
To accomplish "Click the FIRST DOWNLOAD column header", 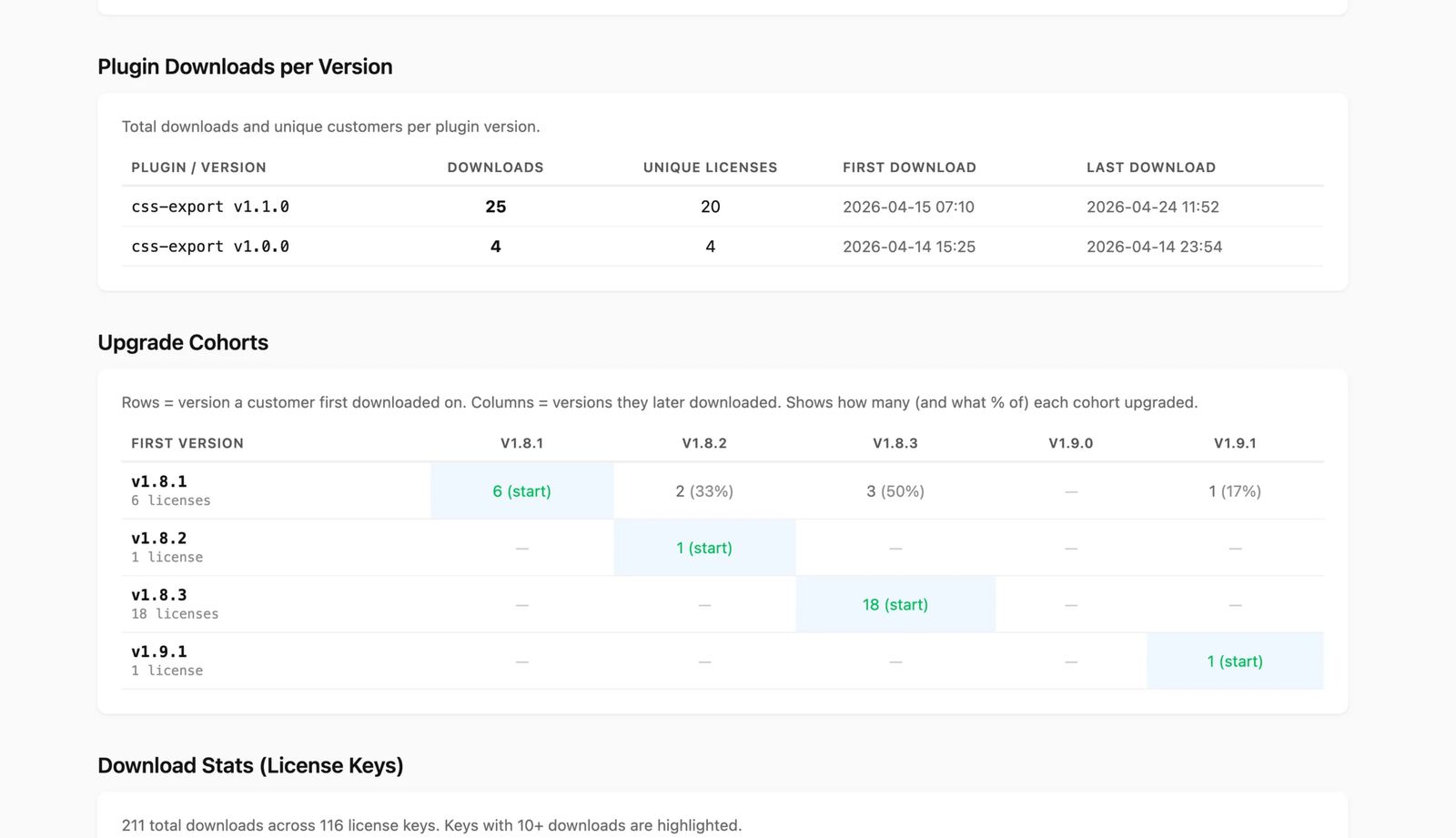I will pyautogui.click(x=909, y=167).
